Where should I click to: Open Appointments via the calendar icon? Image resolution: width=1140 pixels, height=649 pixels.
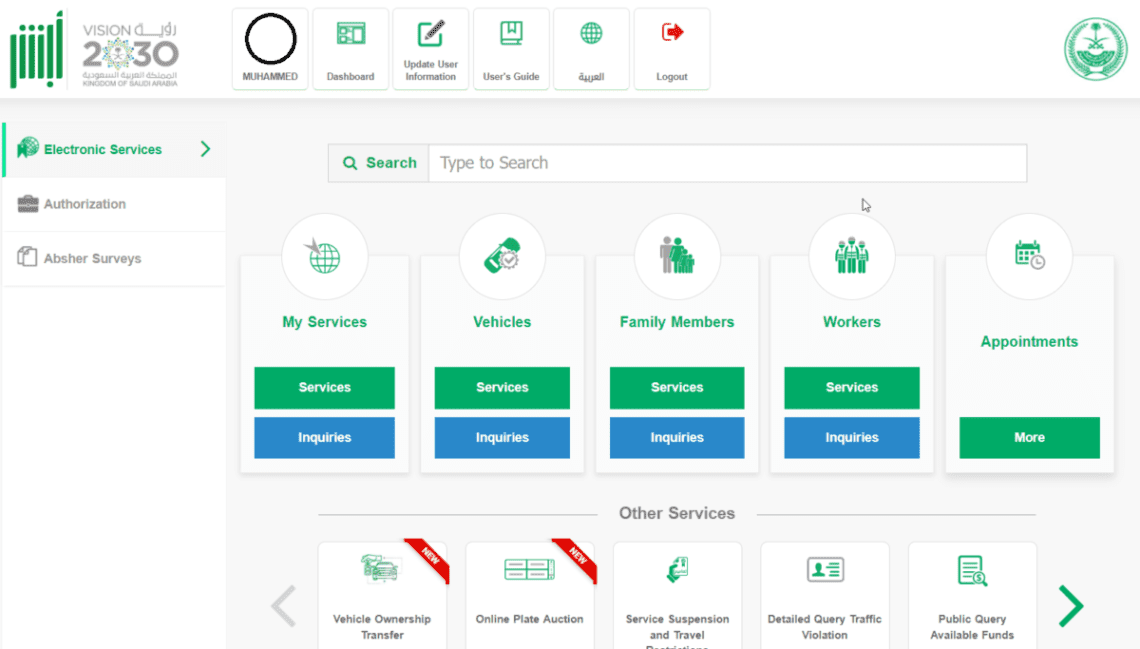click(1029, 256)
